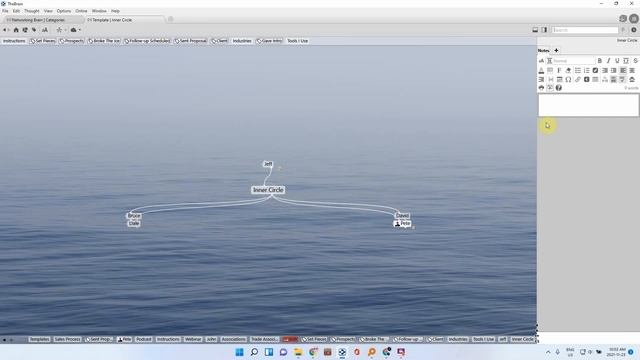The height and width of the screenshot is (360, 640).
Task: Open the Online menu
Action: [x=81, y=11]
